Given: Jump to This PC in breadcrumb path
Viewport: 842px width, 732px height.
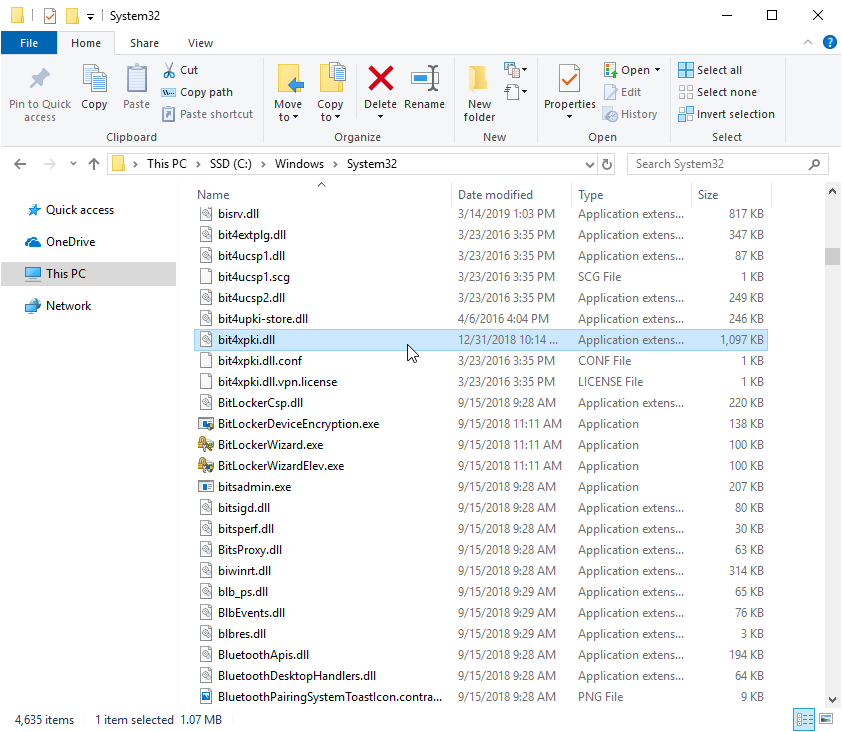Looking at the screenshot, I should 166,164.
